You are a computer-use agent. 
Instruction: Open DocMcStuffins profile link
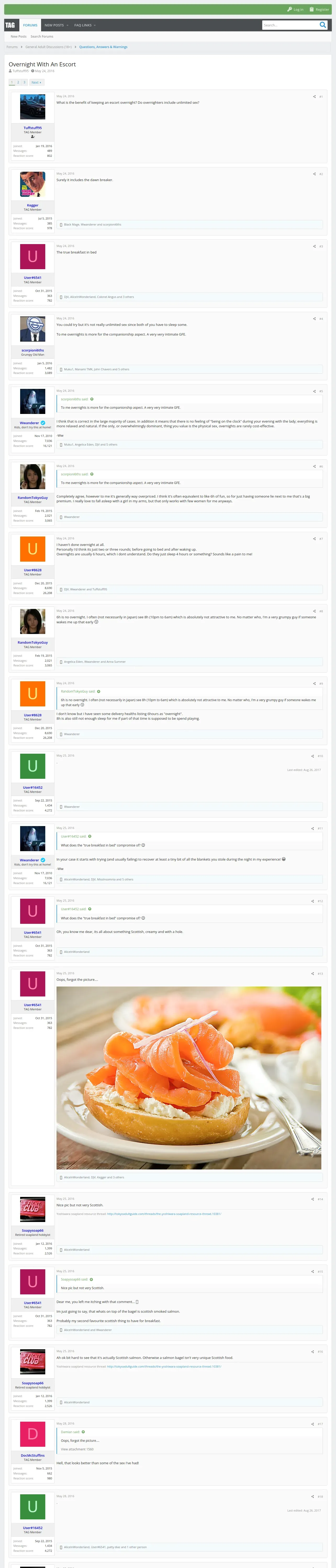click(x=33, y=1455)
